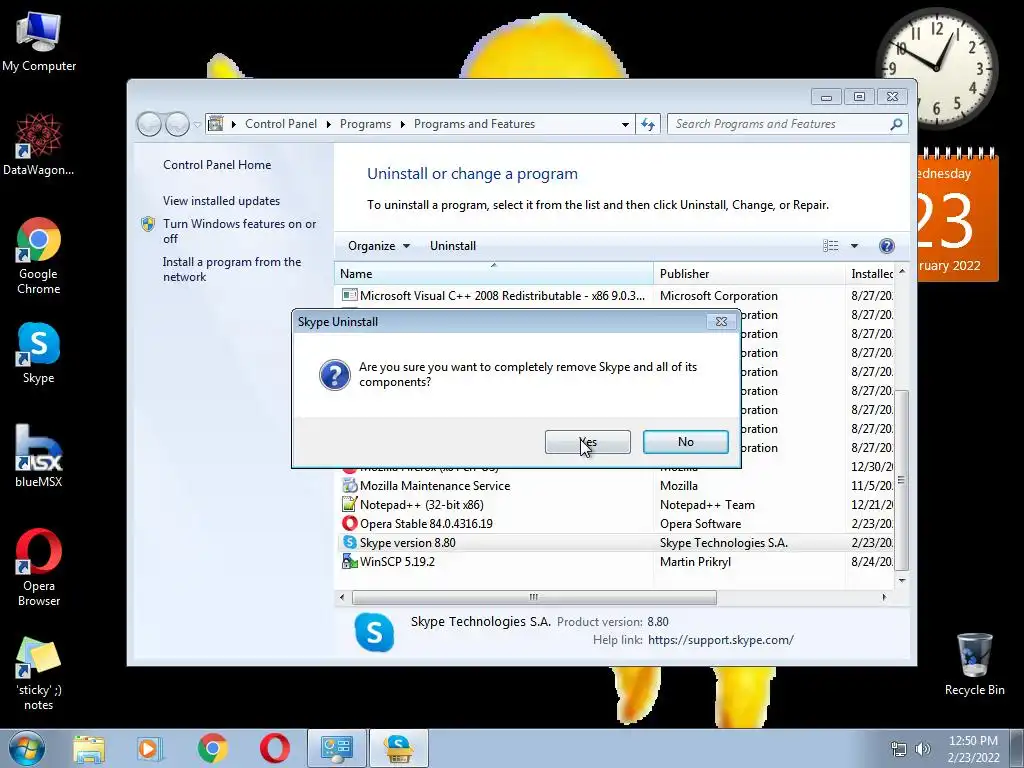This screenshot has height=768, width=1024.
Task: Click Control Panel icon in address bar
Action: click(x=216, y=123)
